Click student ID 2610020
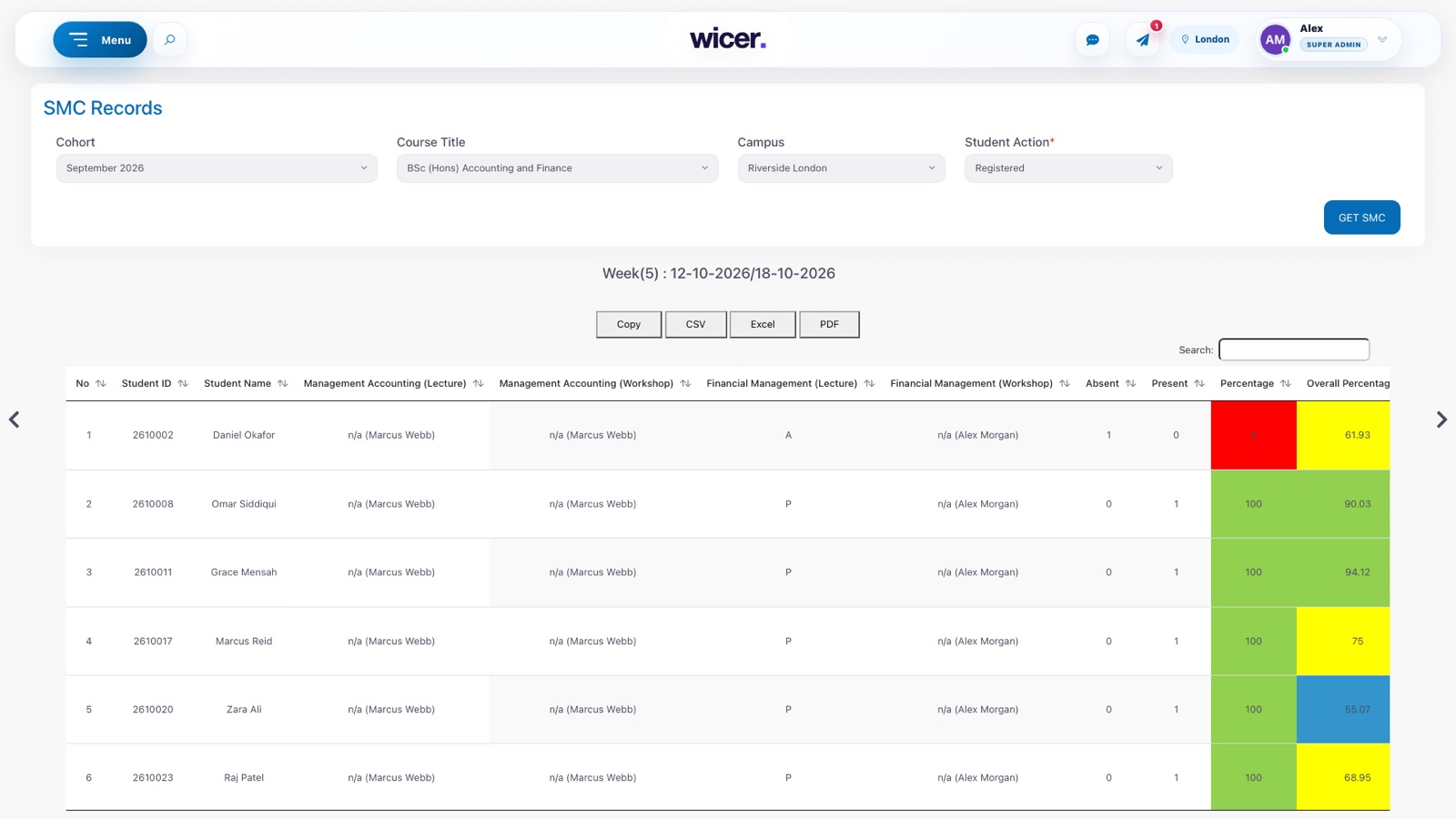This screenshot has width=1456, height=819. click(x=153, y=710)
